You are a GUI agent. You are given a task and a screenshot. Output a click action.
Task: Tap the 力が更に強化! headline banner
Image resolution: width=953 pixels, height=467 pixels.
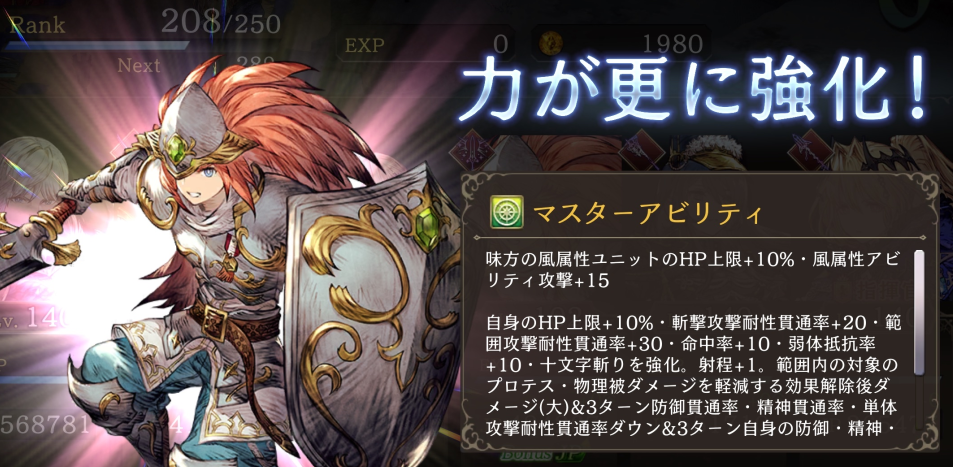[x=694, y=89]
